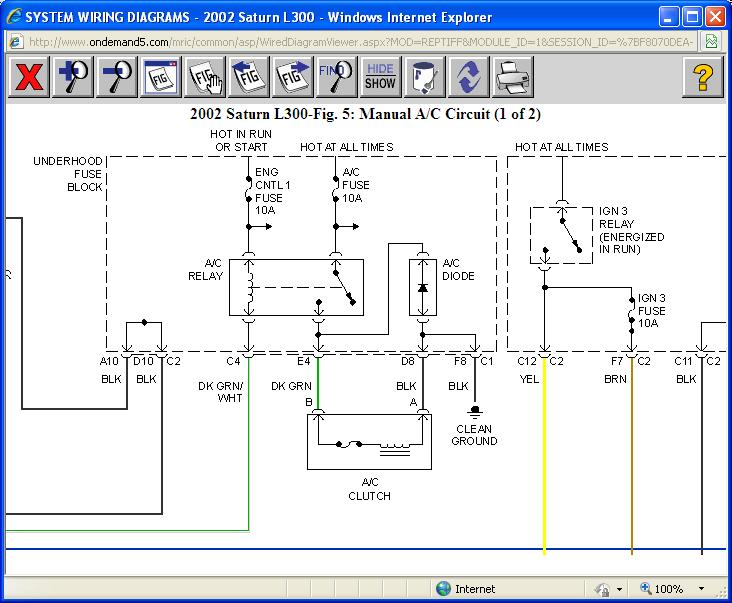Print the wiring diagram
732x603 pixels.
(512, 77)
